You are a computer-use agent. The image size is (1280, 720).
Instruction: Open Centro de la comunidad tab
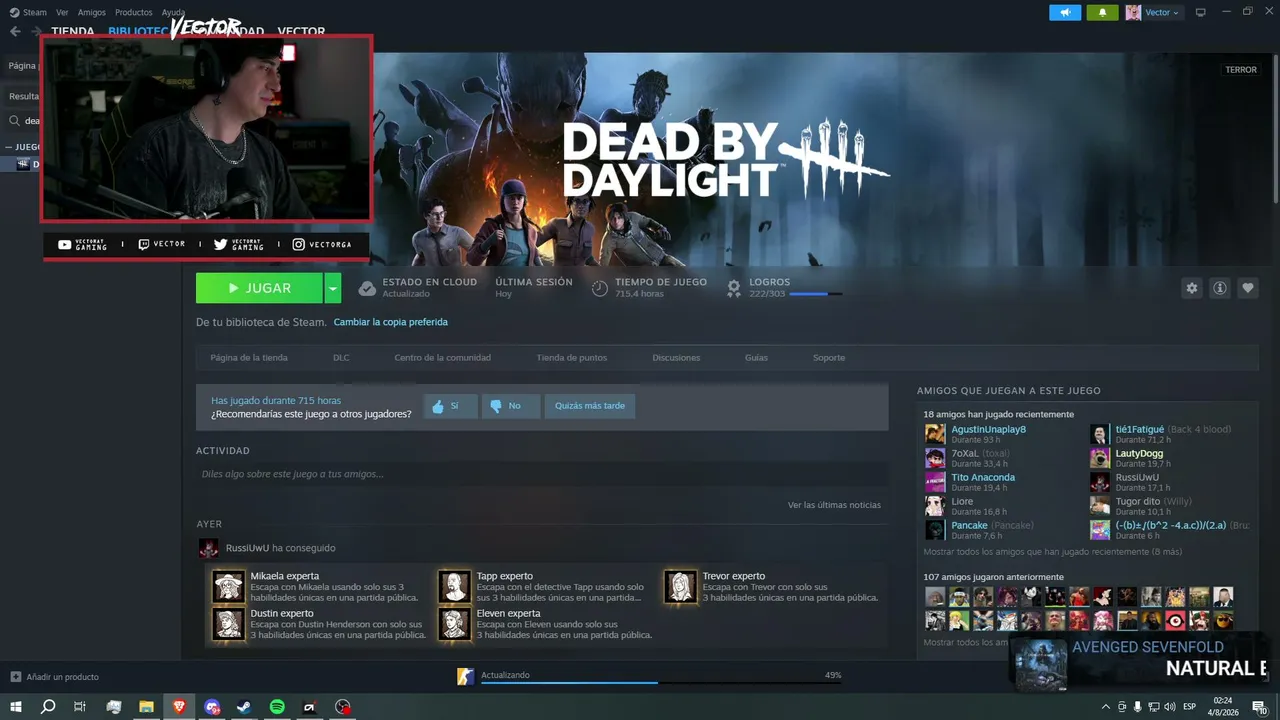[443, 358]
